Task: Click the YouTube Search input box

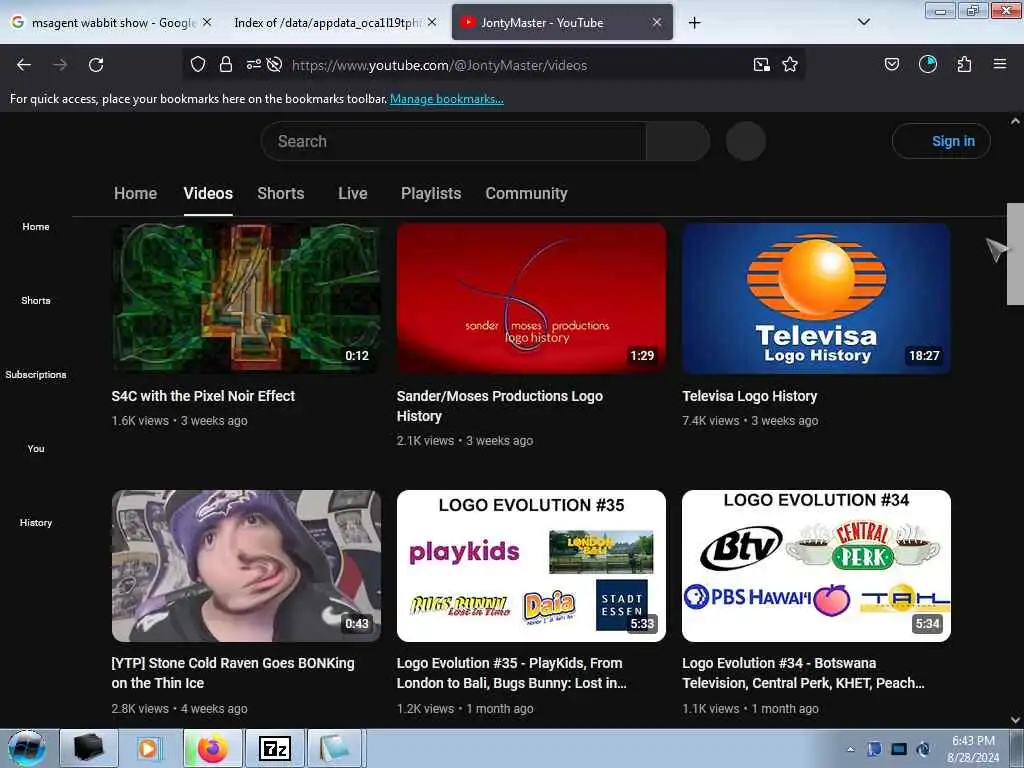Action: 454,141
